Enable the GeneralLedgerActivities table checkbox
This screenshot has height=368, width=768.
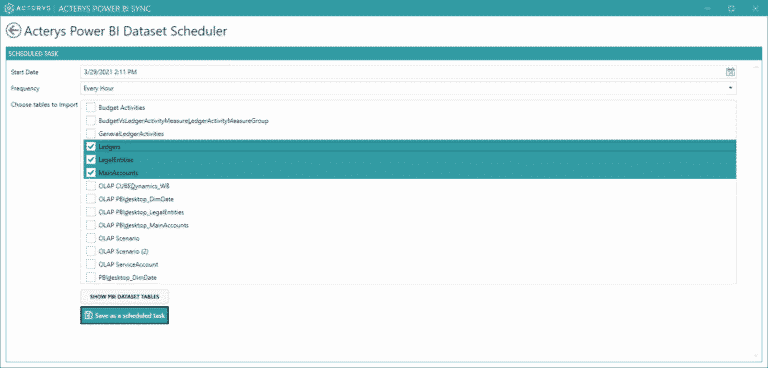tap(91, 133)
